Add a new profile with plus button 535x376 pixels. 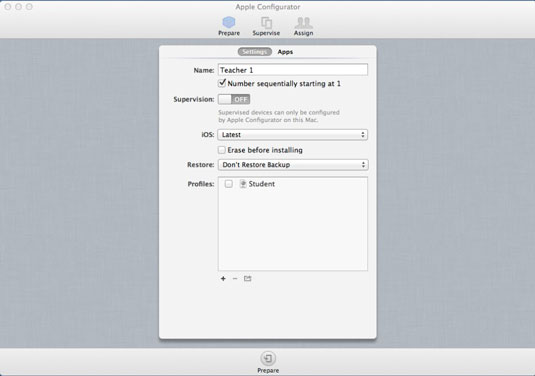tap(223, 279)
